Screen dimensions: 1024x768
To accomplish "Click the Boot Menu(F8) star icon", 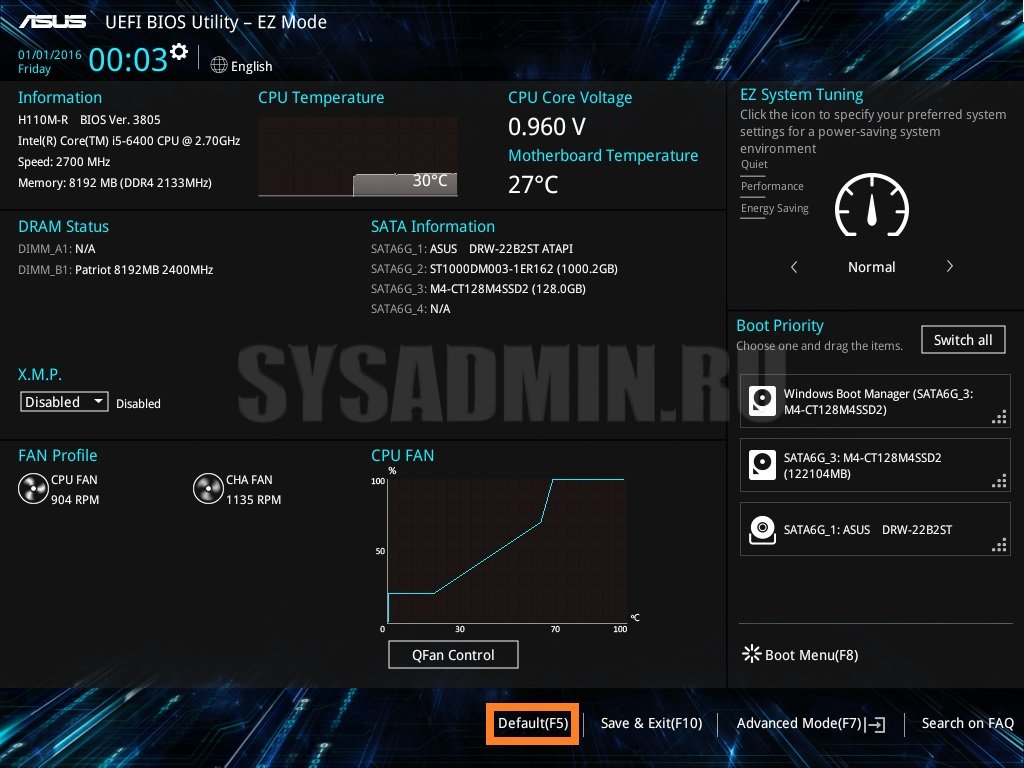I will pyautogui.click(x=751, y=654).
